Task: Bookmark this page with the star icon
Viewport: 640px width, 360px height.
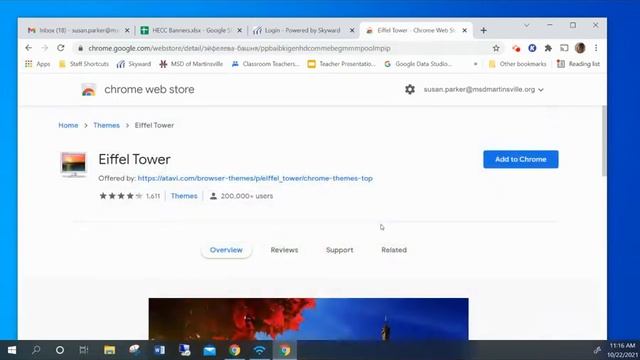Action: (496, 48)
